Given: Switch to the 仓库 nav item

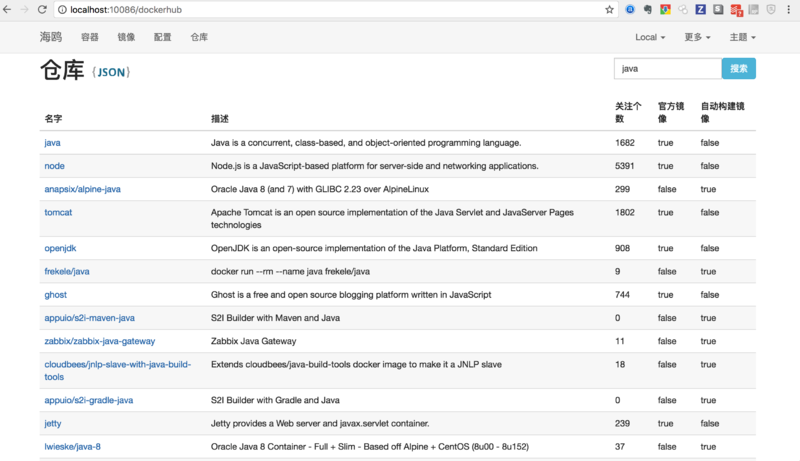Looking at the screenshot, I should tap(199, 37).
